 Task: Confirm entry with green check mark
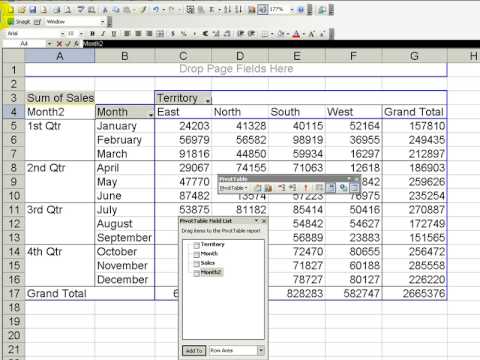point(68,44)
